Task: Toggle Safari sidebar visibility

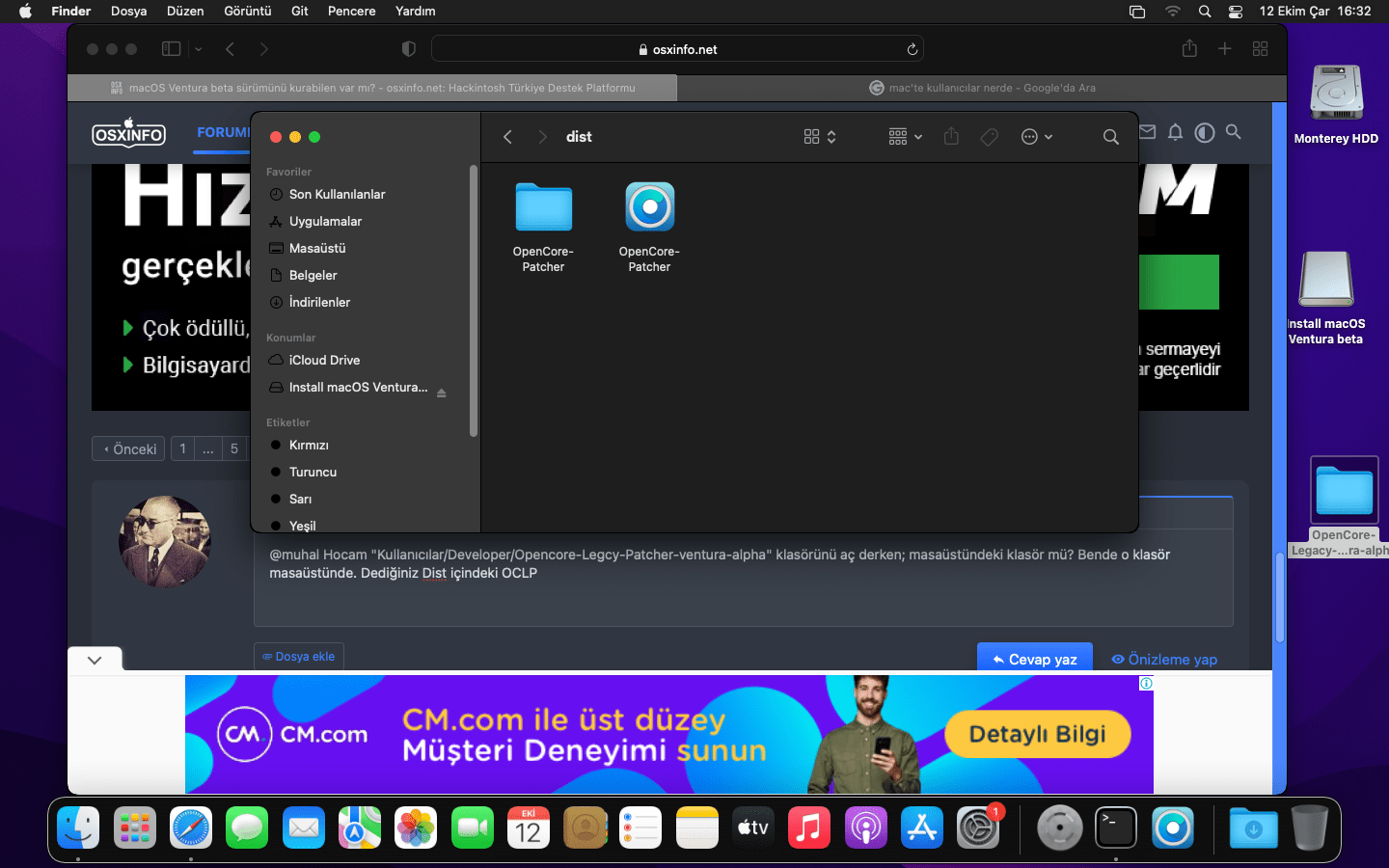Action: [x=172, y=49]
